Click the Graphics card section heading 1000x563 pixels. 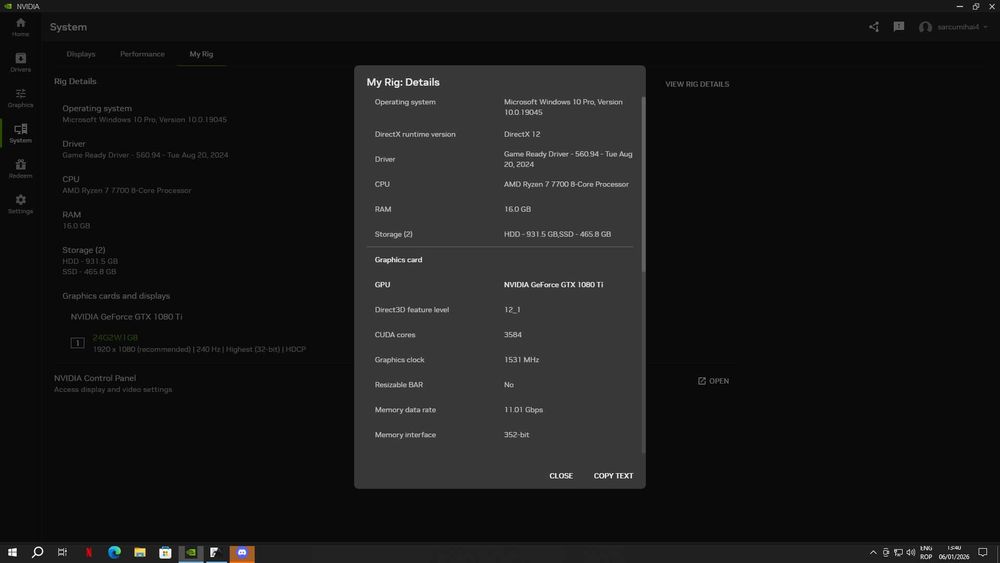[399, 260]
